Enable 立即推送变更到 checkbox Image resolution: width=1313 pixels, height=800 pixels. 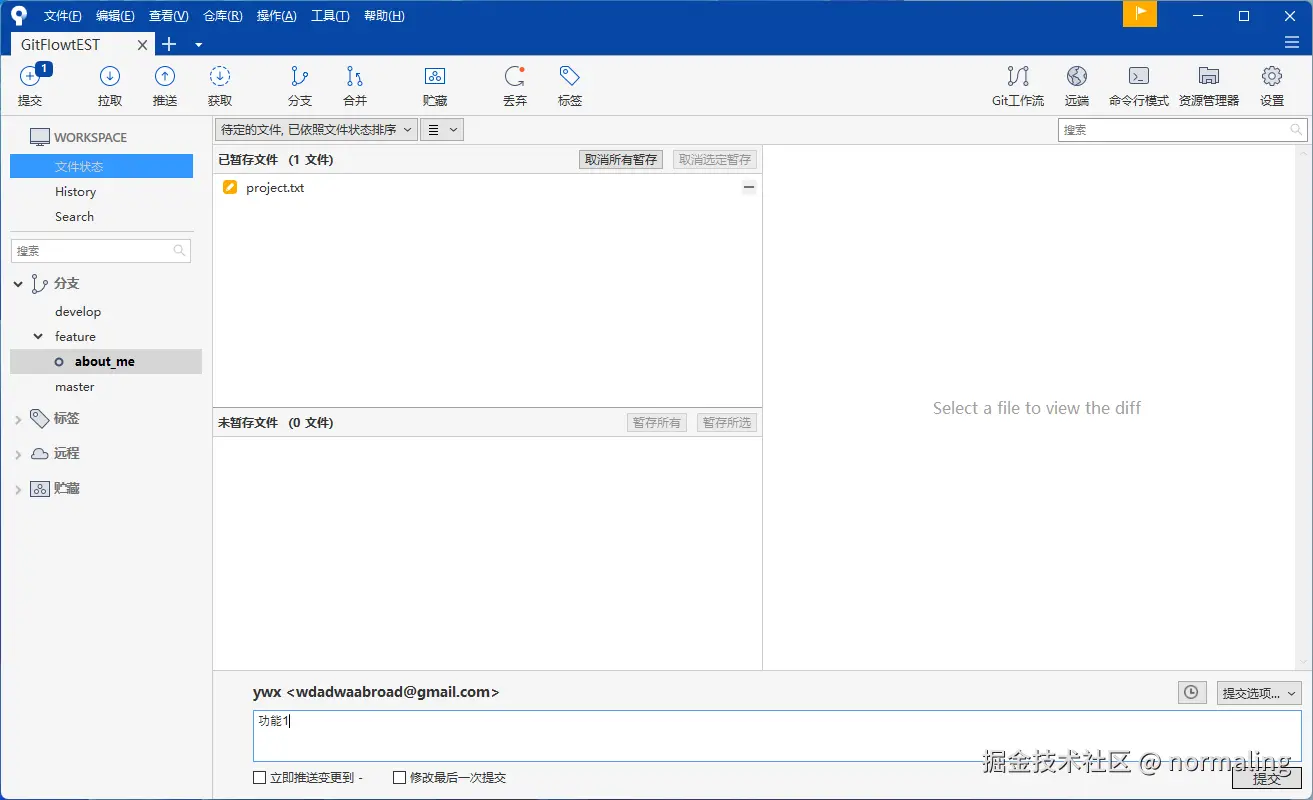[x=260, y=777]
